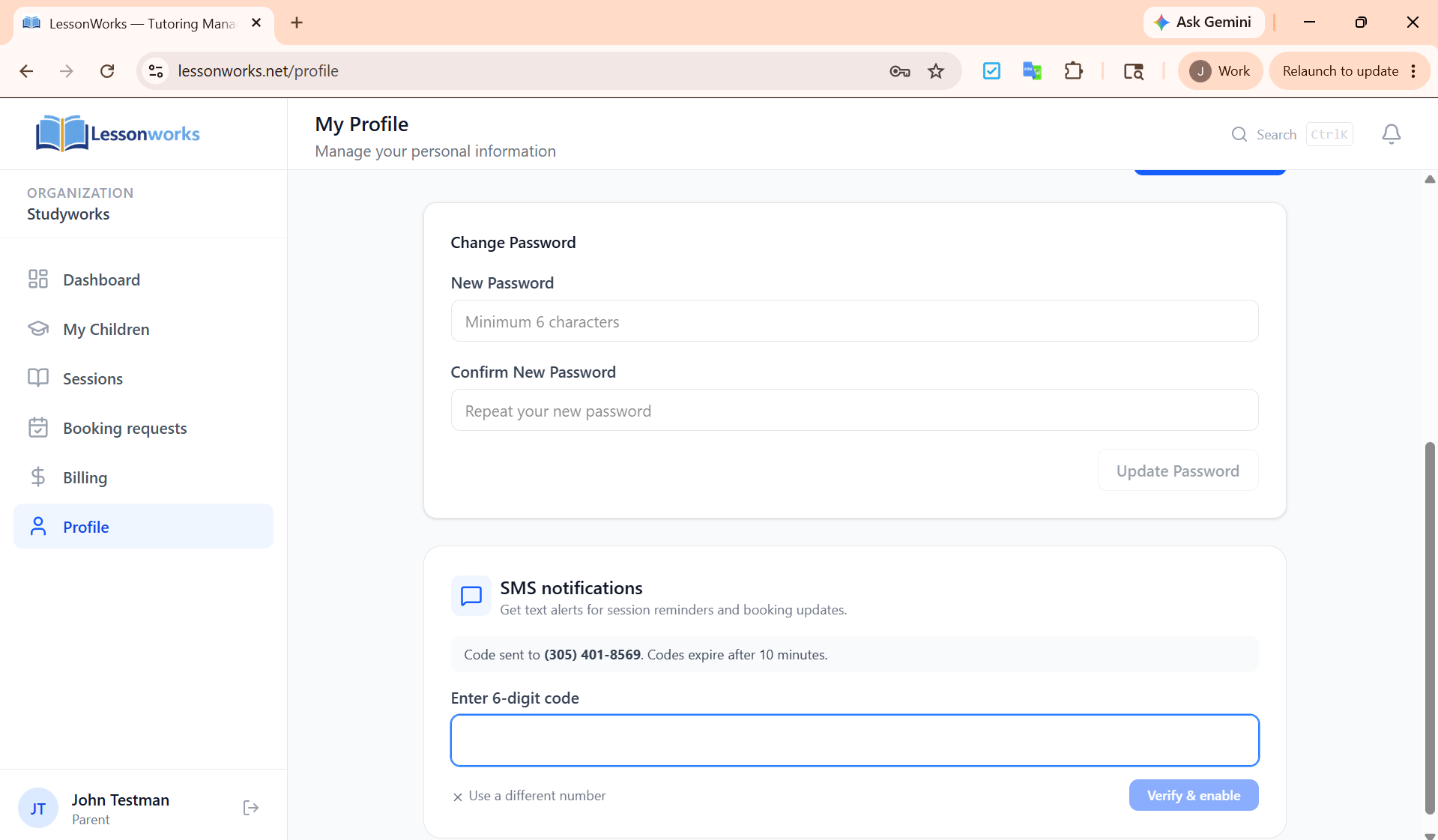Open the browser extensions puzzle icon
The width and height of the screenshot is (1438, 840).
coord(1074,71)
